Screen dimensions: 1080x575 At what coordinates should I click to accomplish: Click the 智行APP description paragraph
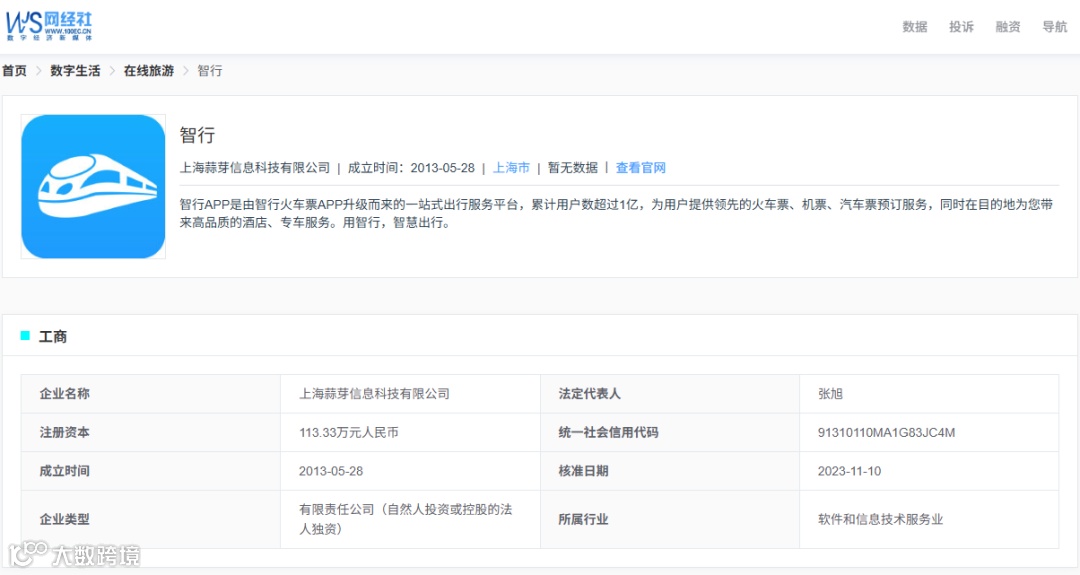pyautogui.click(x=616, y=213)
